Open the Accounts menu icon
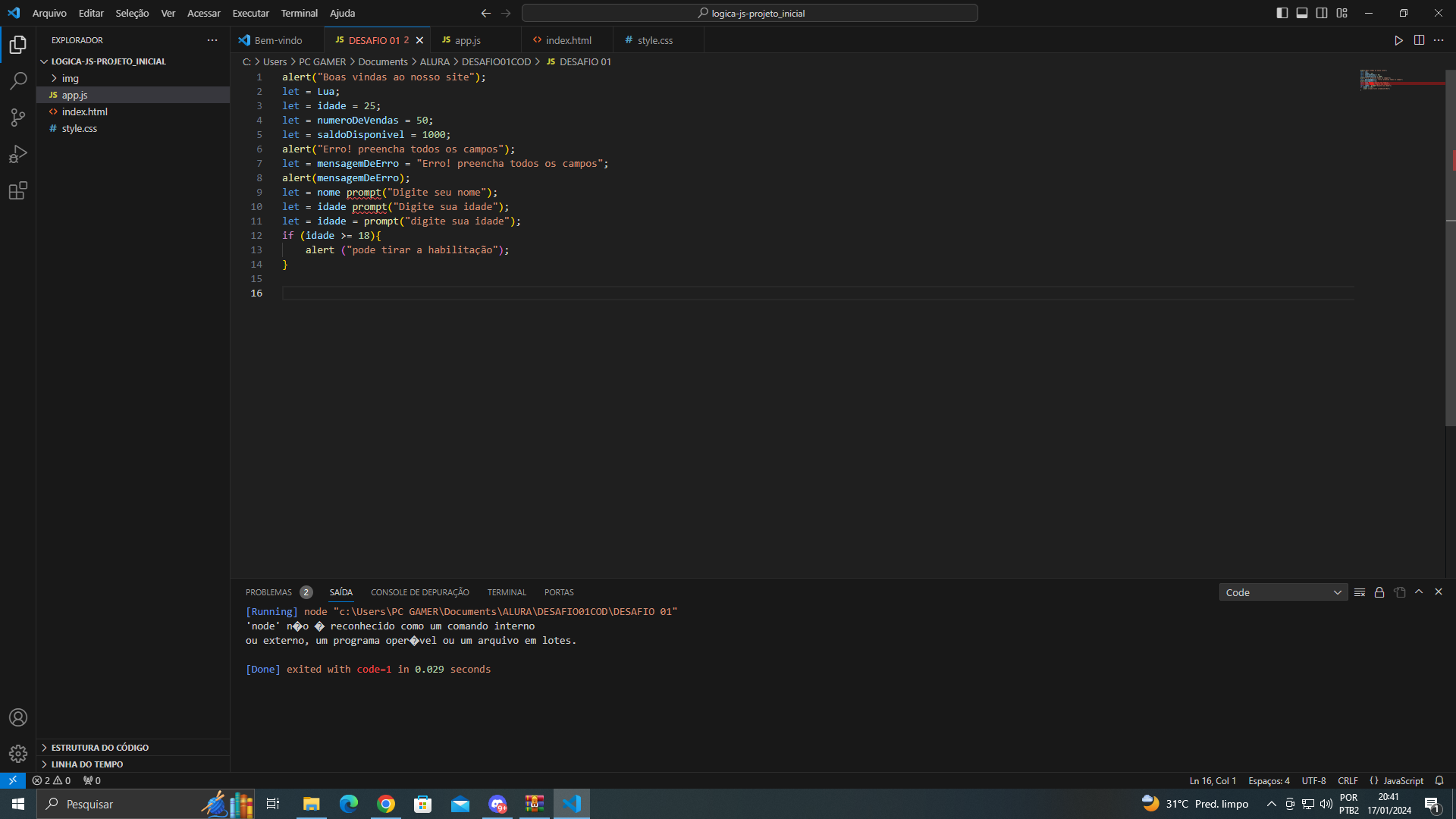Viewport: 1456px width, 819px height. [18, 717]
